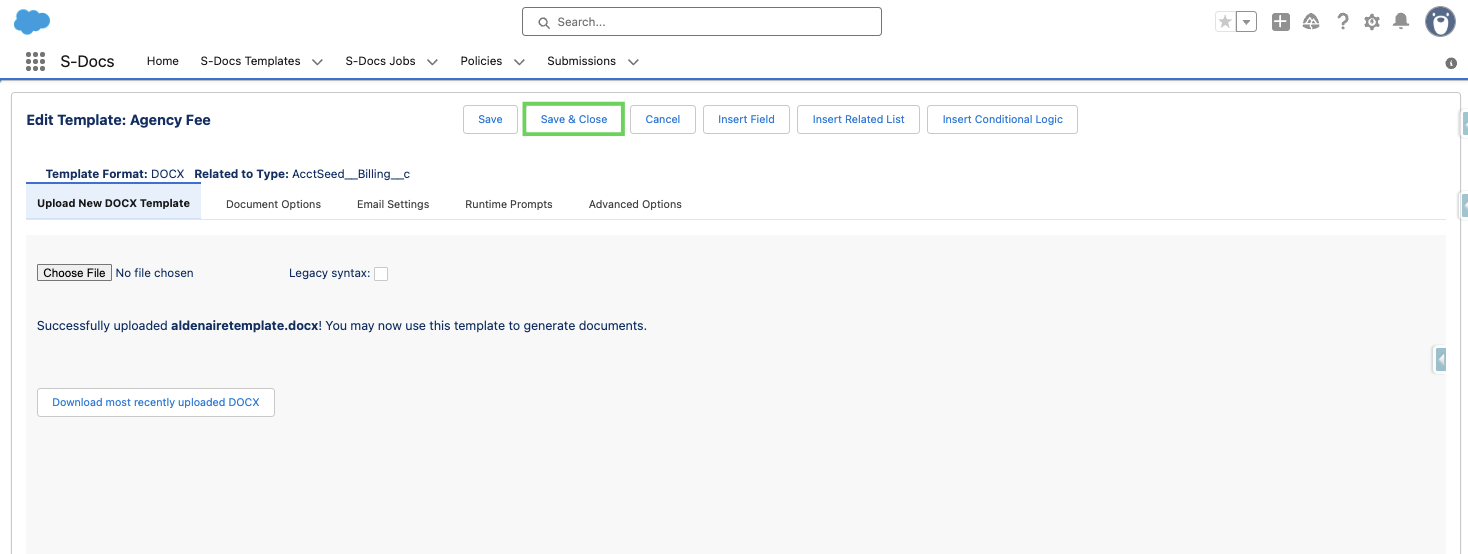Click Insert Related List
The image size is (1468, 554).
tap(858, 119)
